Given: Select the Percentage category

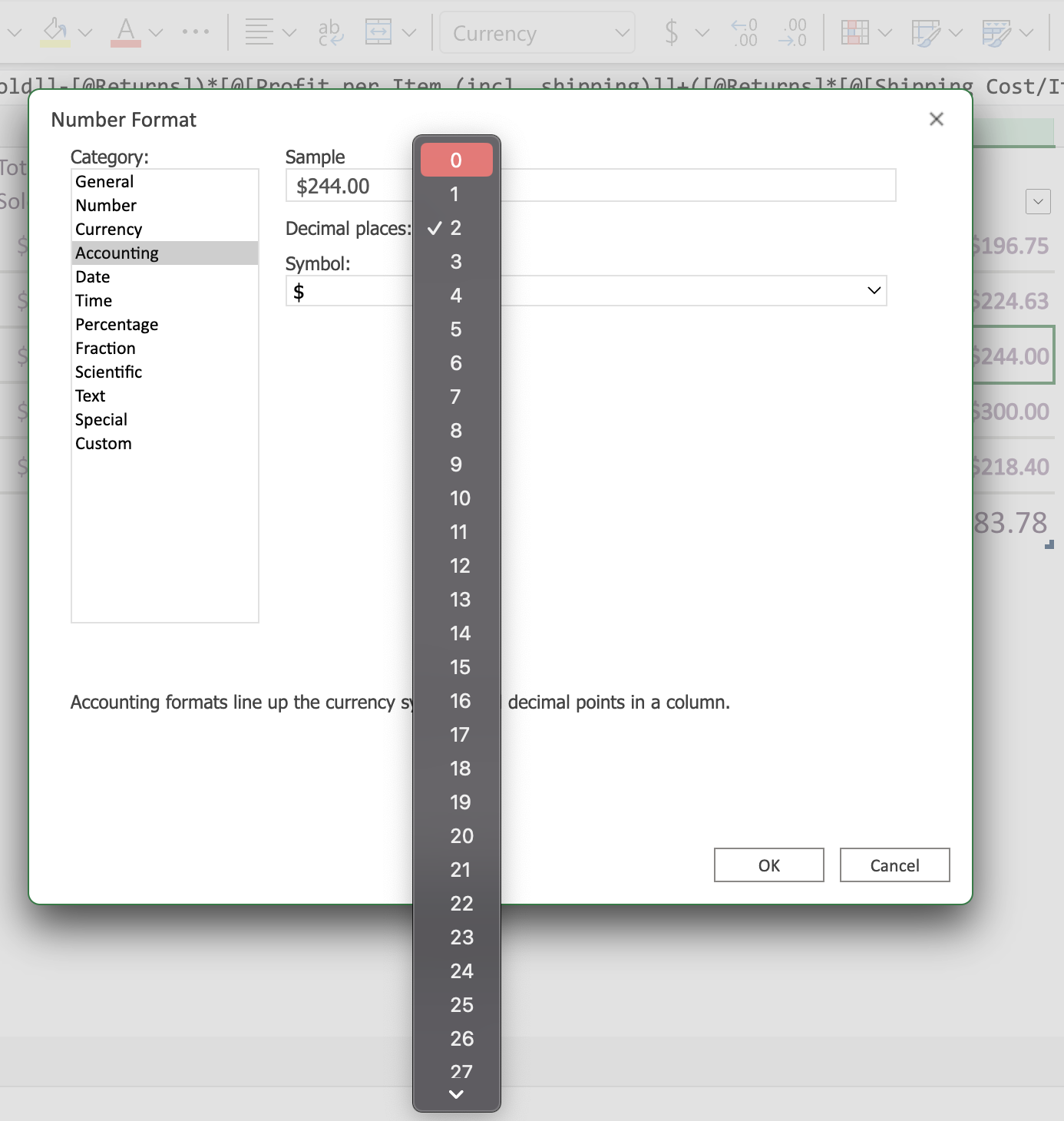Looking at the screenshot, I should tap(117, 325).
